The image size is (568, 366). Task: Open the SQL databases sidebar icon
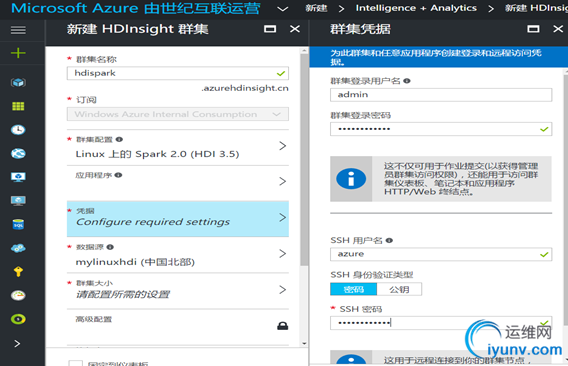pos(18,224)
